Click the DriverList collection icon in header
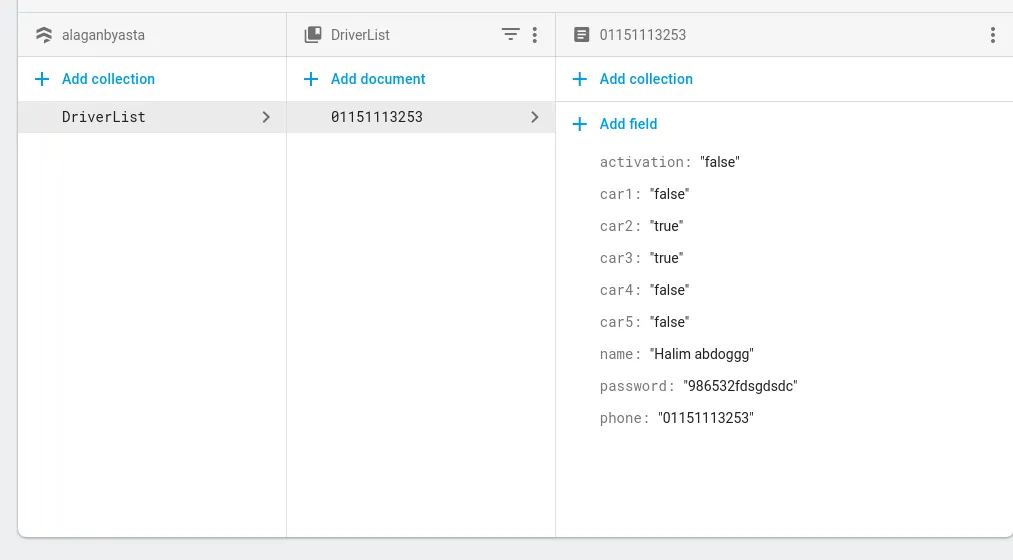The height and width of the screenshot is (560, 1013). (x=313, y=35)
